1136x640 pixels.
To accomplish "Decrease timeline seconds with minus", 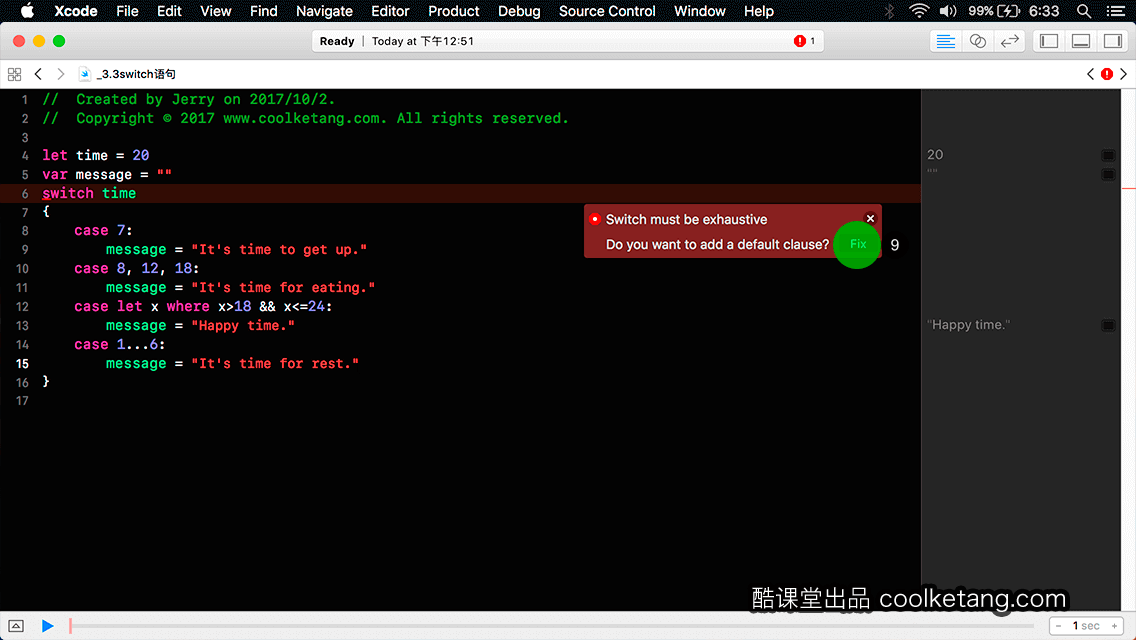I will [1059, 626].
